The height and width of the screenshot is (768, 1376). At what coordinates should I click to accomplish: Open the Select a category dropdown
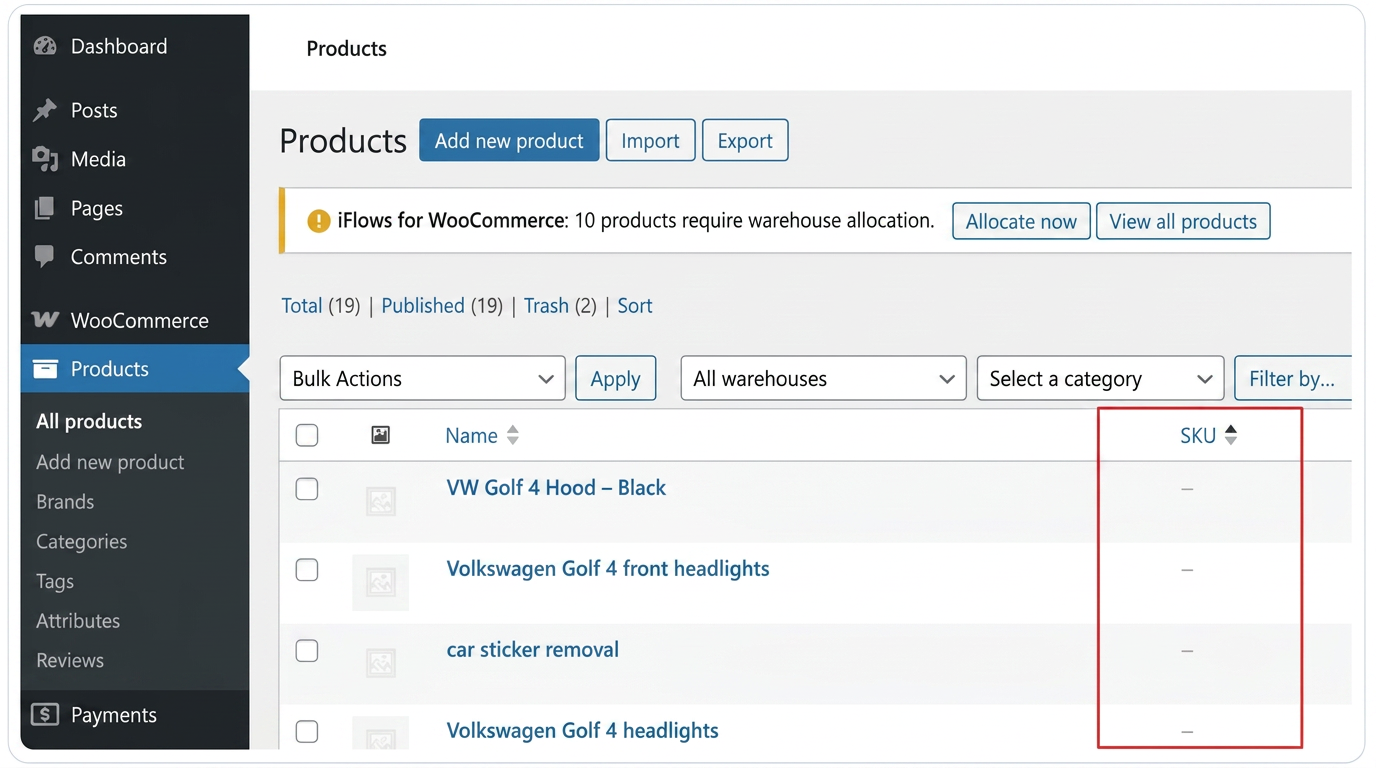tap(1100, 379)
